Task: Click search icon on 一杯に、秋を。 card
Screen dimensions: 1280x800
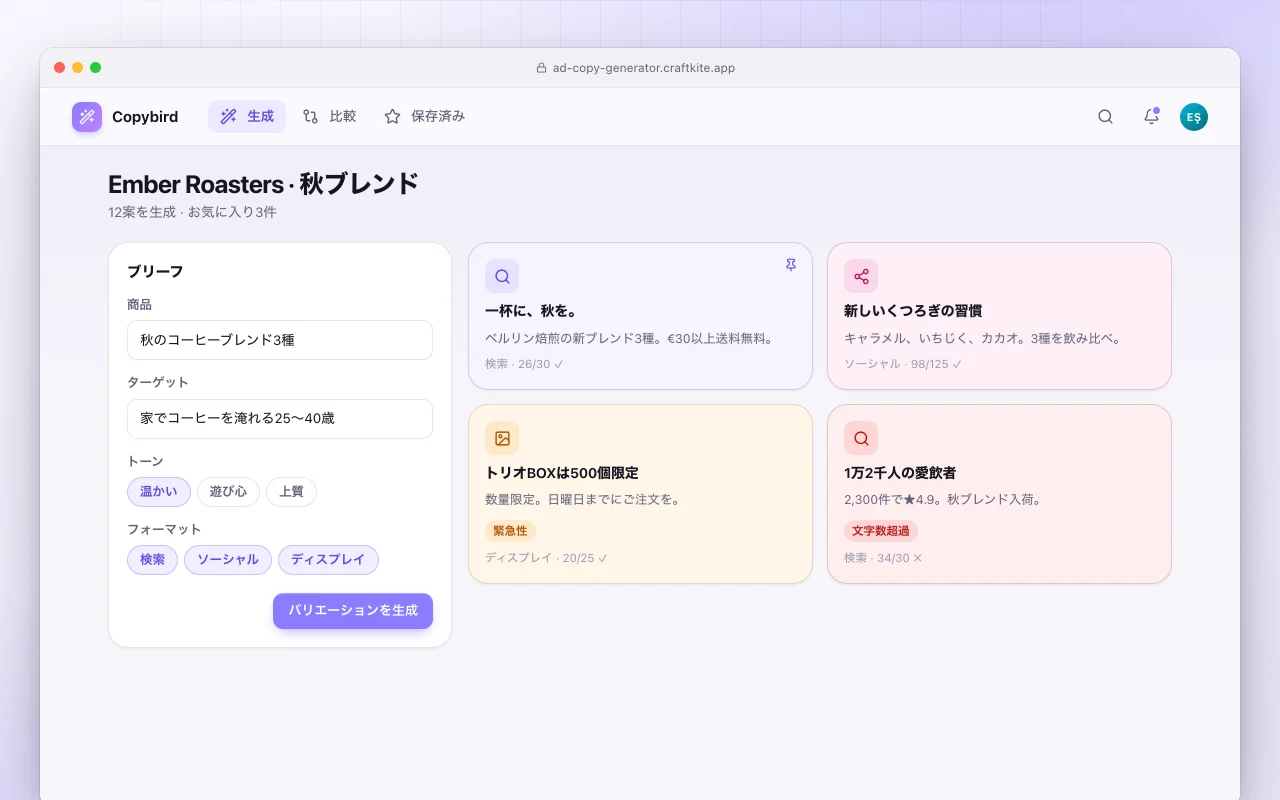Action: click(502, 276)
